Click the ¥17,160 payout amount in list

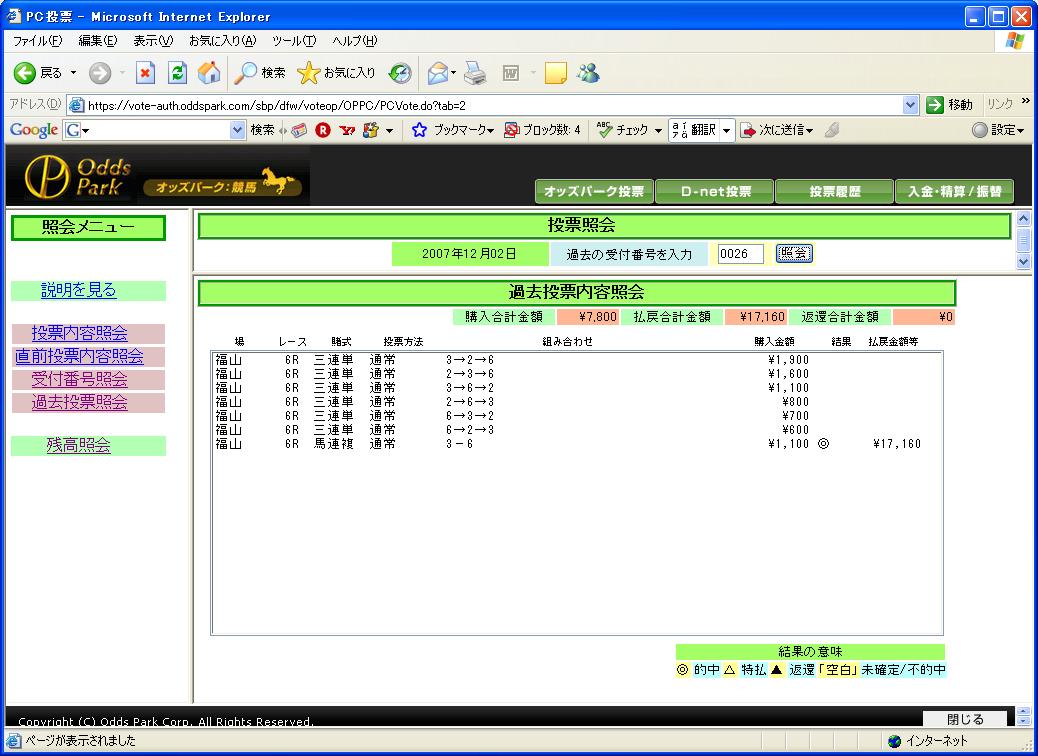tap(897, 444)
